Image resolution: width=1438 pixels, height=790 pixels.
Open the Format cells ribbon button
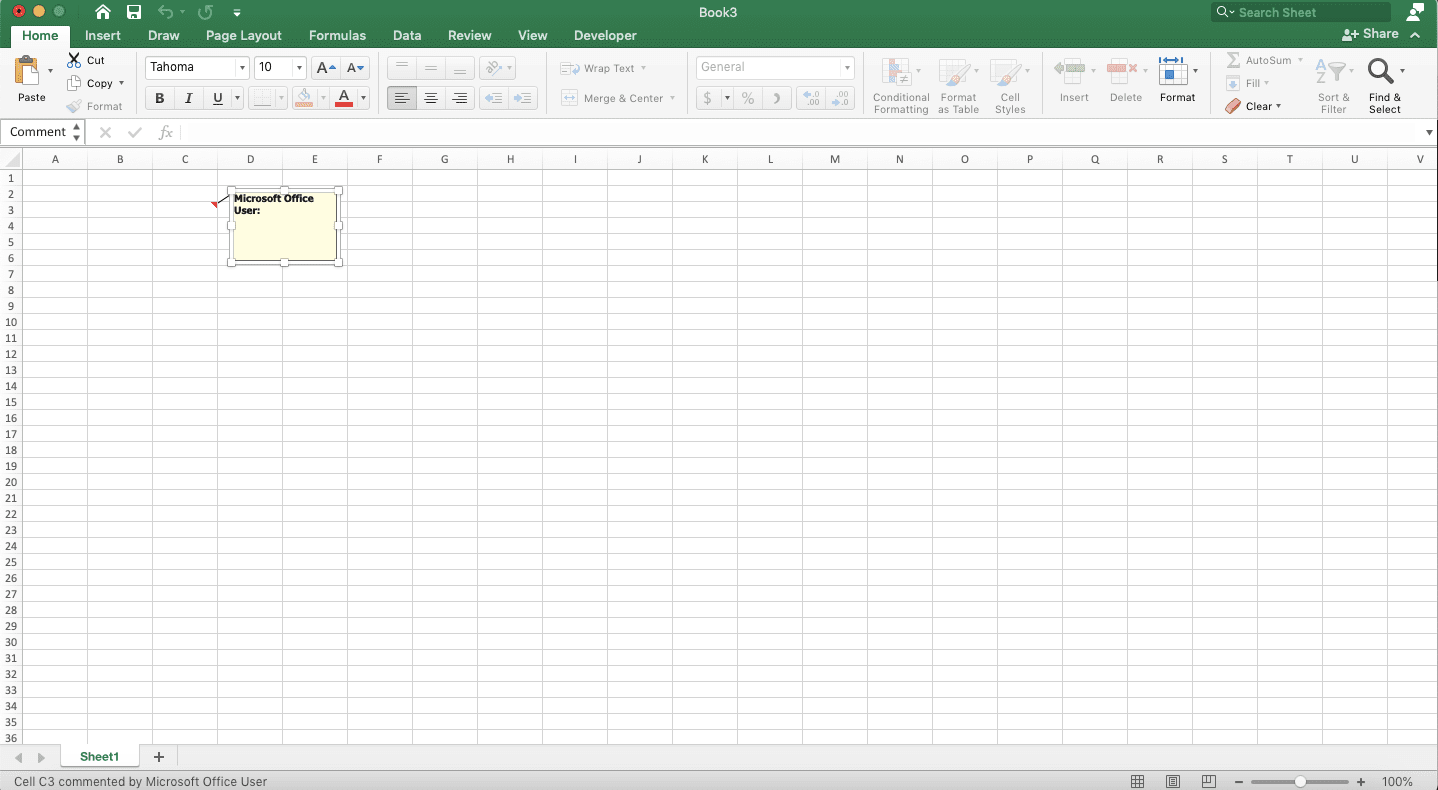pyautogui.click(x=1177, y=80)
